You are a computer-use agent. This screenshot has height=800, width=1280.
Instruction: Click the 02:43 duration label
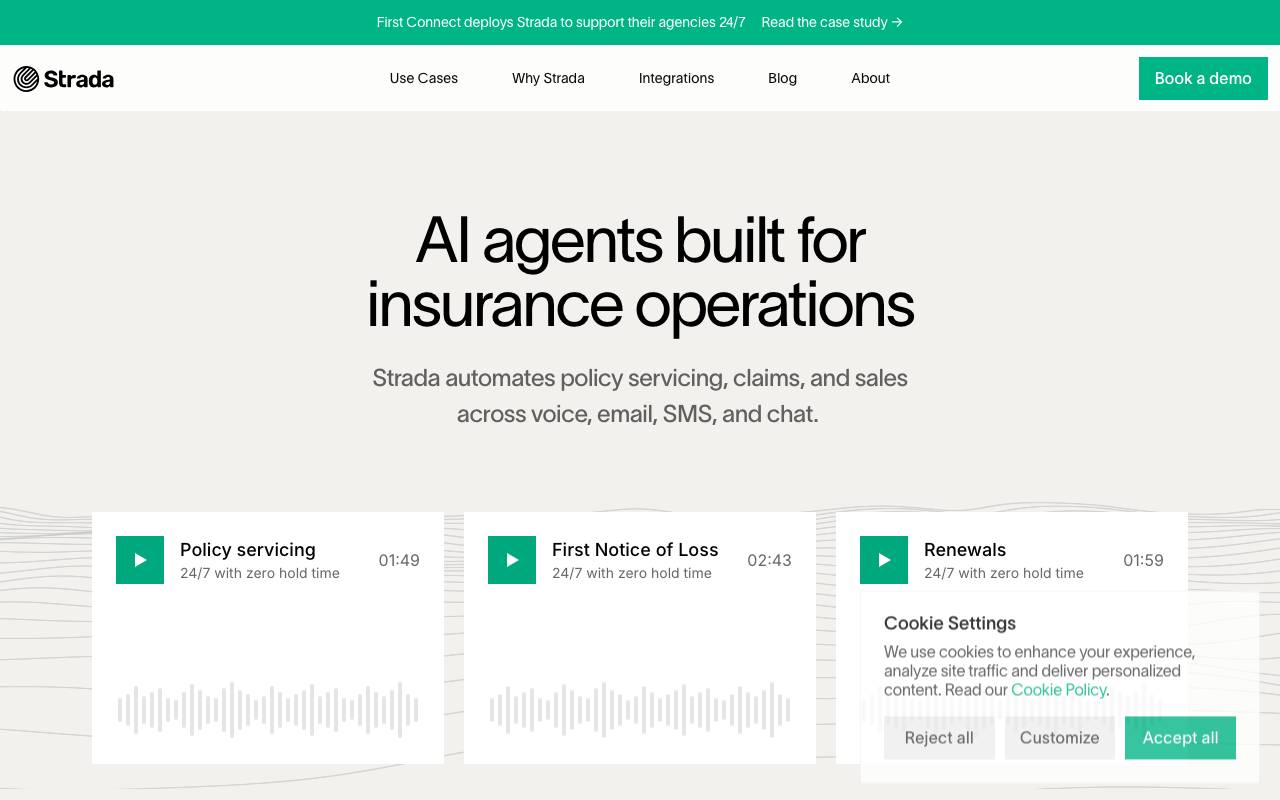click(x=770, y=560)
